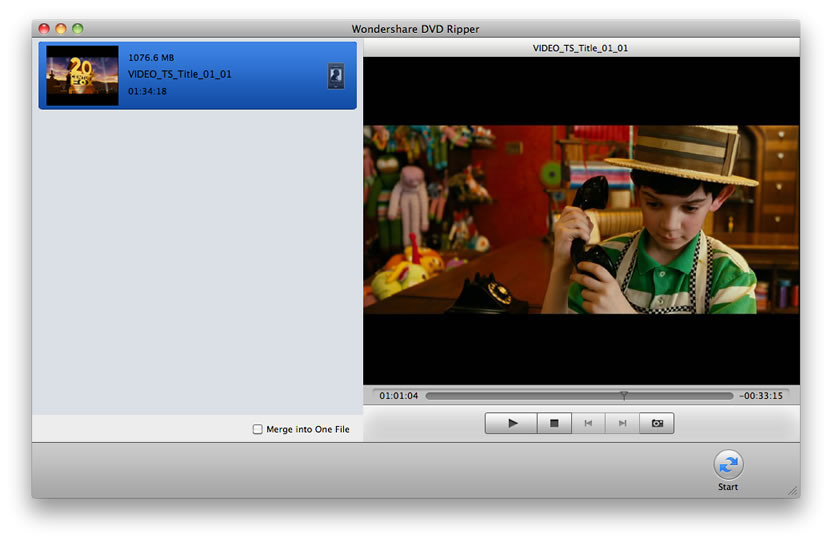
Task: Minimize the DVD Ripper window
Action: 61,29
